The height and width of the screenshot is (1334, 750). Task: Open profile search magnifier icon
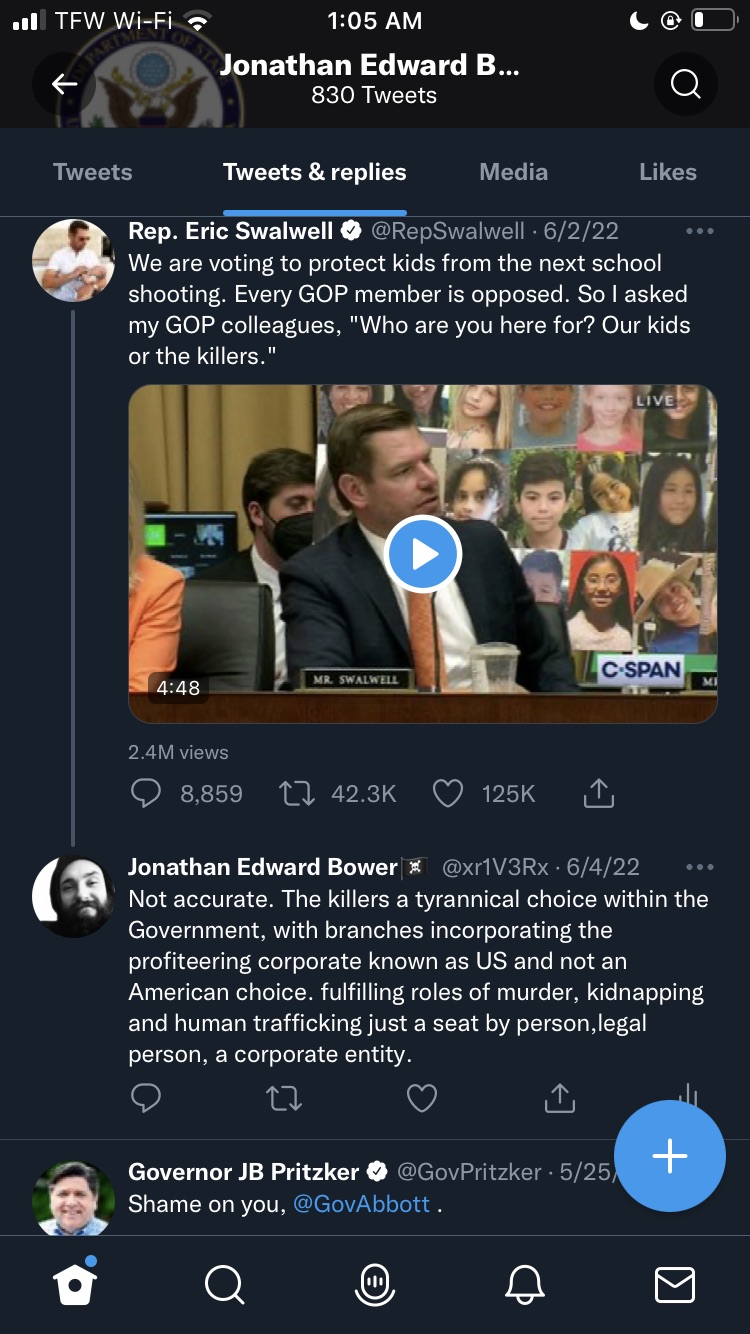[685, 85]
